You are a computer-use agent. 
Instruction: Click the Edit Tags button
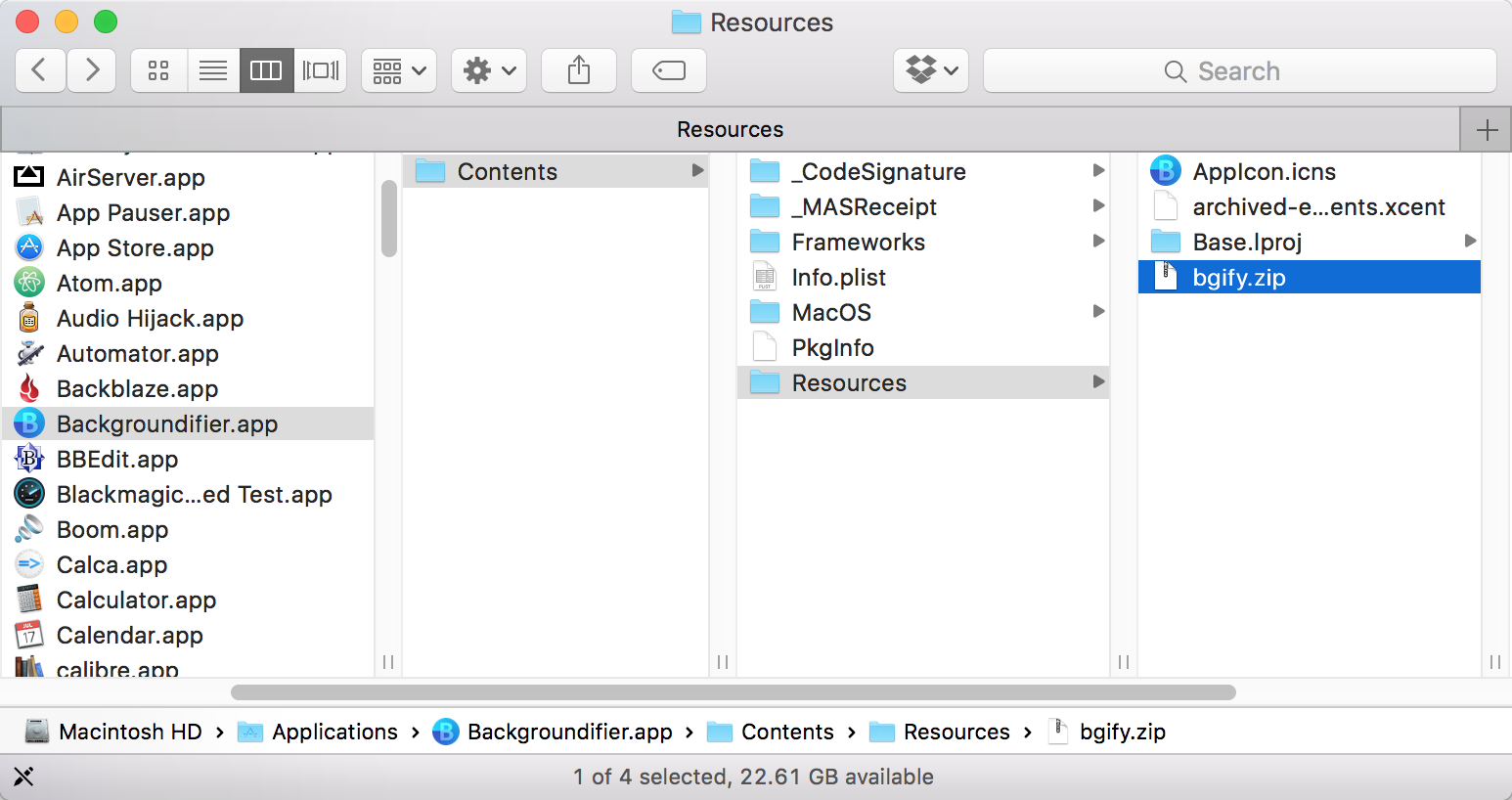coord(669,70)
